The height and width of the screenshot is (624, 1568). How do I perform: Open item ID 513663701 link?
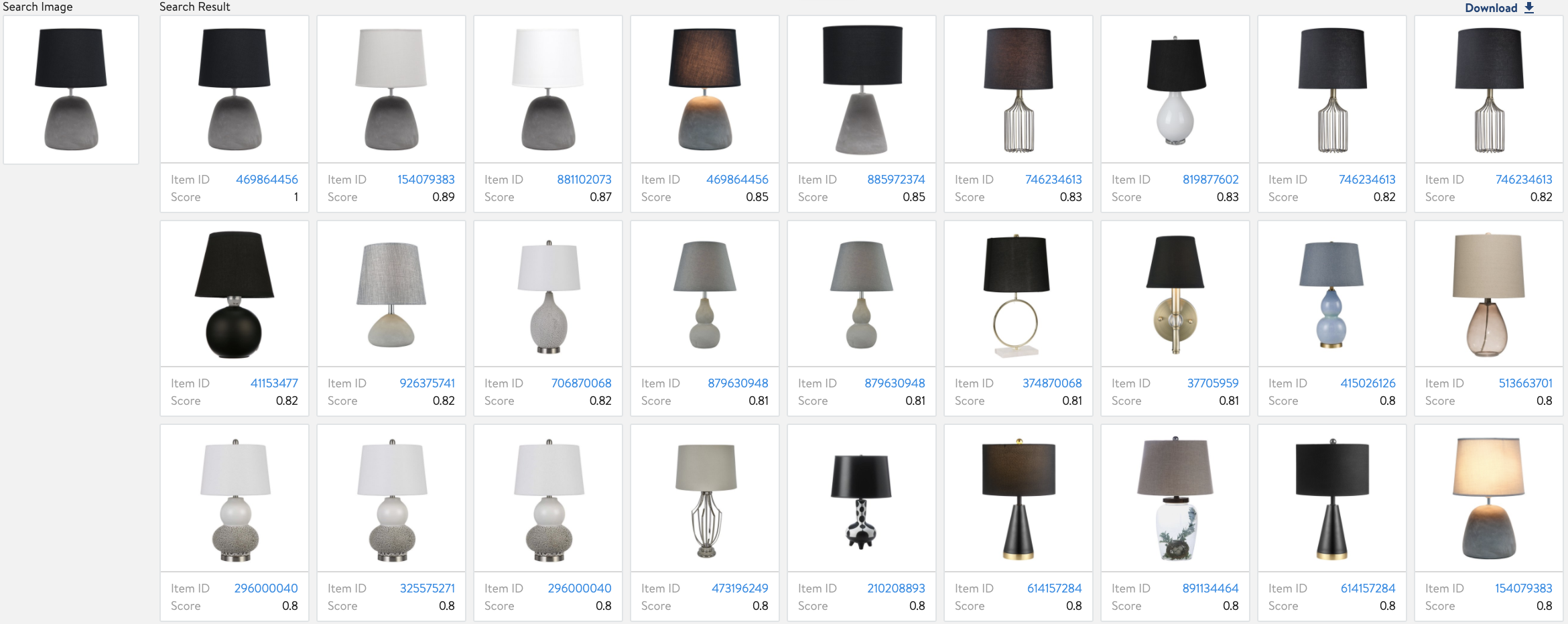coord(1525,383)
